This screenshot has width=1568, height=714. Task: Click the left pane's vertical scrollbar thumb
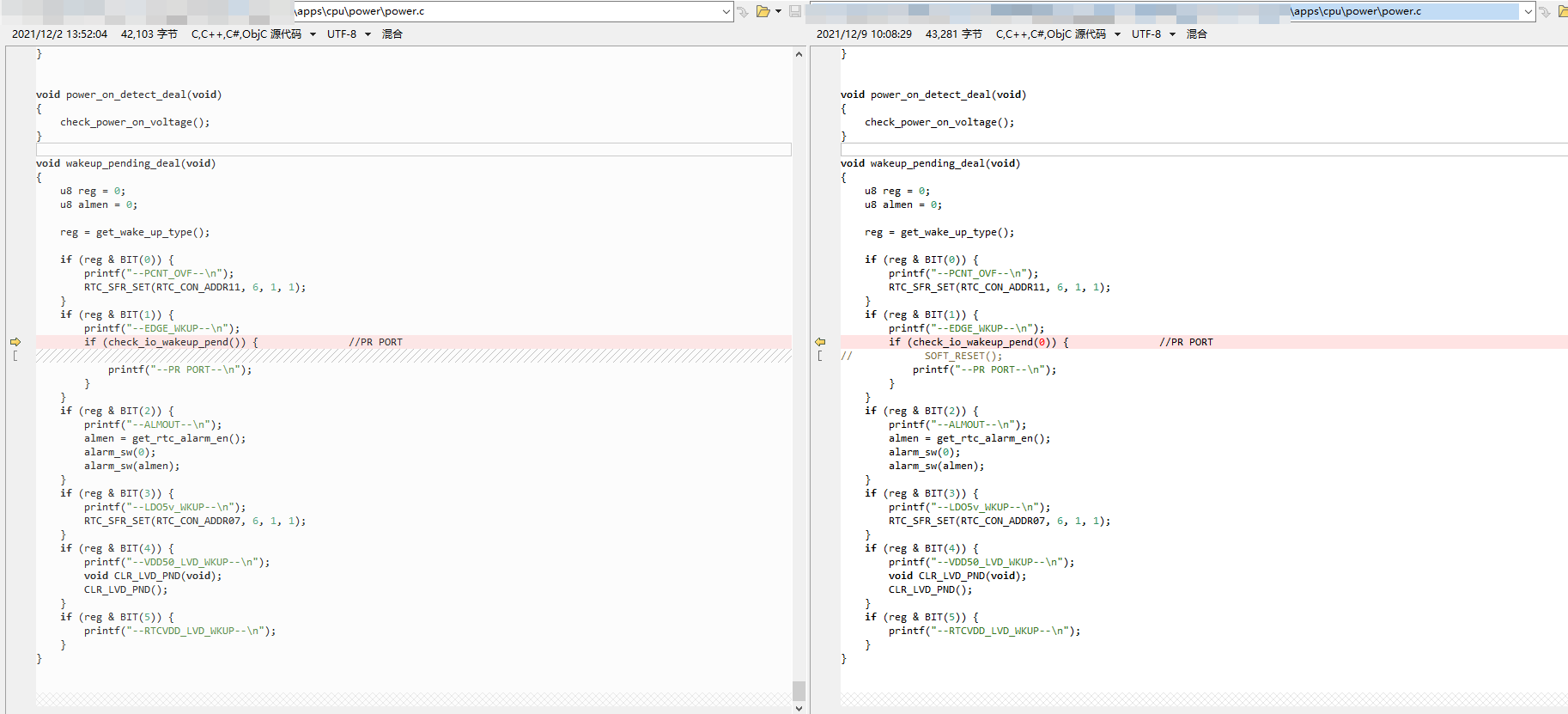(799, 691)
